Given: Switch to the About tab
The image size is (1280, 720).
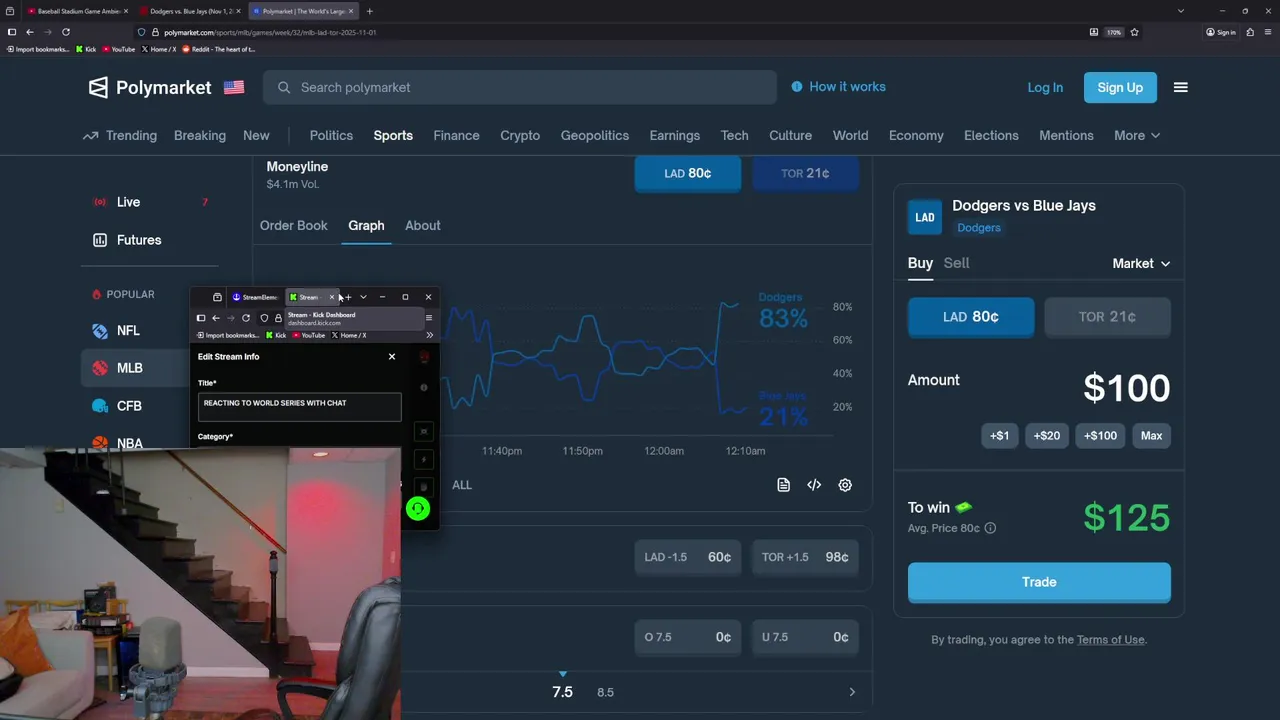Looking at the screenshot, I should (x=422, y=225).
